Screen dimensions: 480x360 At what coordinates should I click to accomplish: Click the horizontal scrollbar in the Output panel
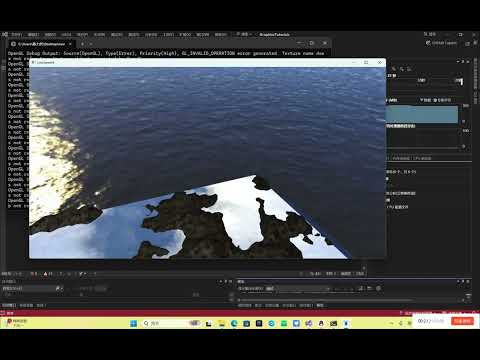[325, 300]
